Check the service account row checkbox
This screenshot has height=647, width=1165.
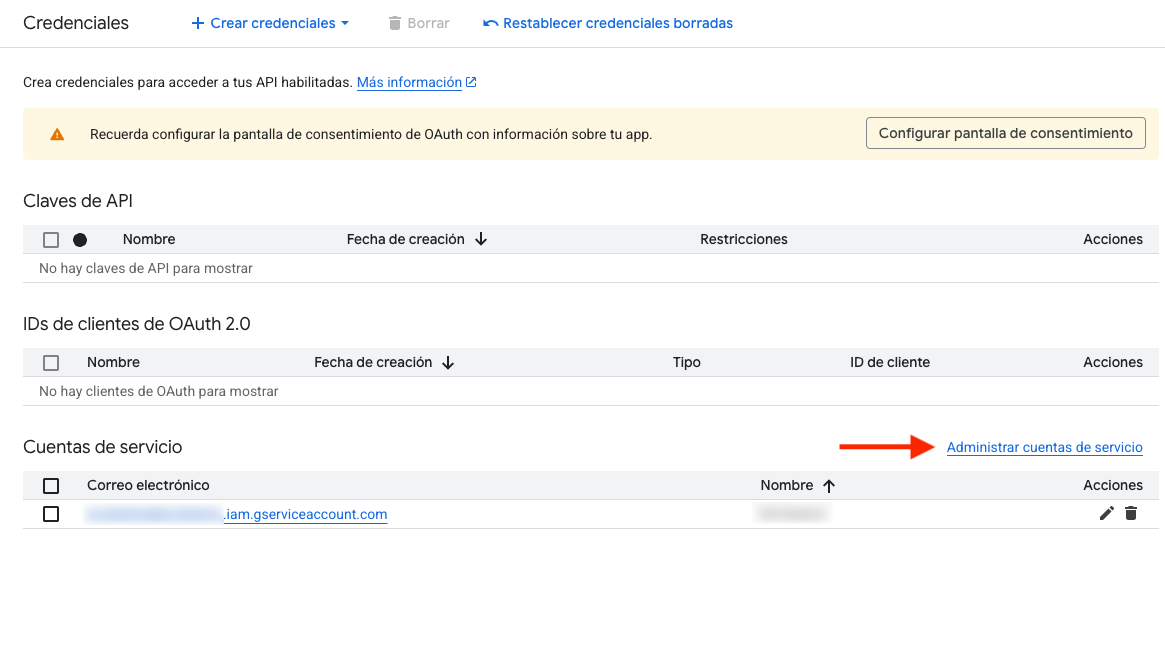point(51,514)
